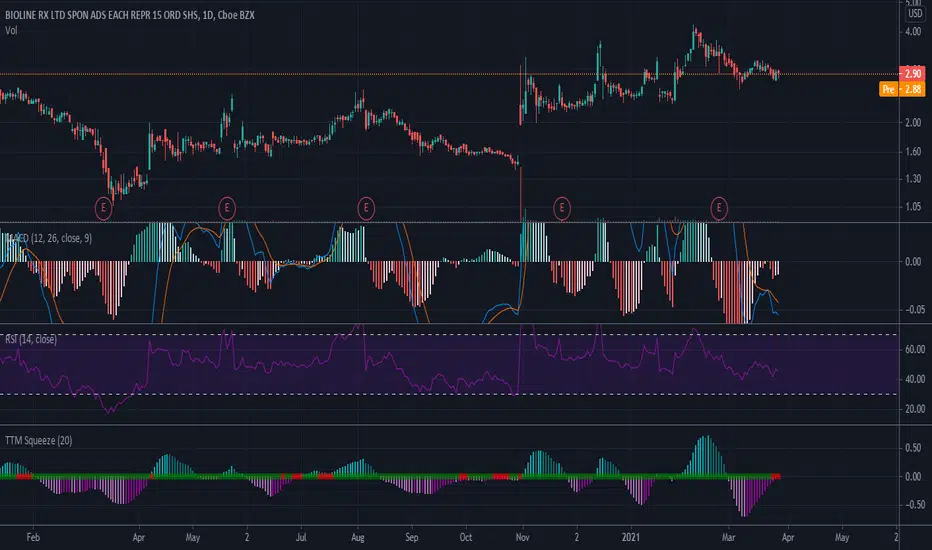This screenshot has height=550, width=932.
Task: Select the Vol indicator label
Action: pos(11,30)
